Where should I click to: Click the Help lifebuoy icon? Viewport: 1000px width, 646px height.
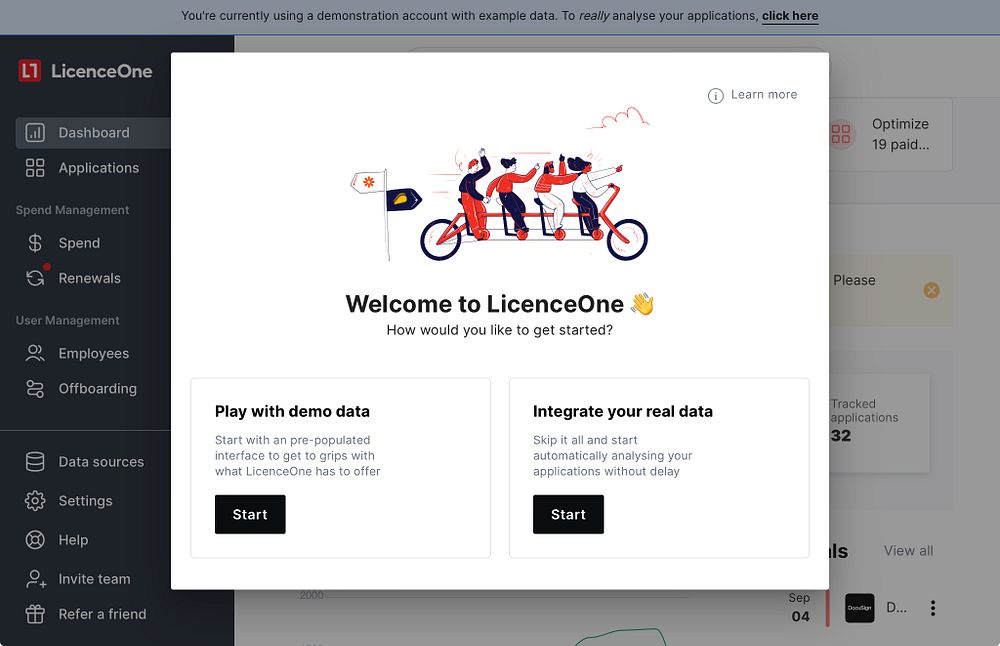pos(35,540)
